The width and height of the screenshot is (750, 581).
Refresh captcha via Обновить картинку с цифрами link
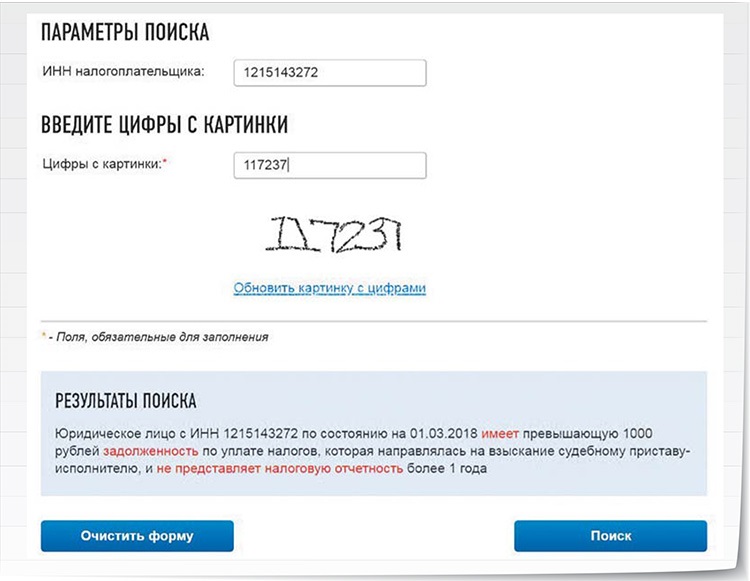click(x=330, y=288)
